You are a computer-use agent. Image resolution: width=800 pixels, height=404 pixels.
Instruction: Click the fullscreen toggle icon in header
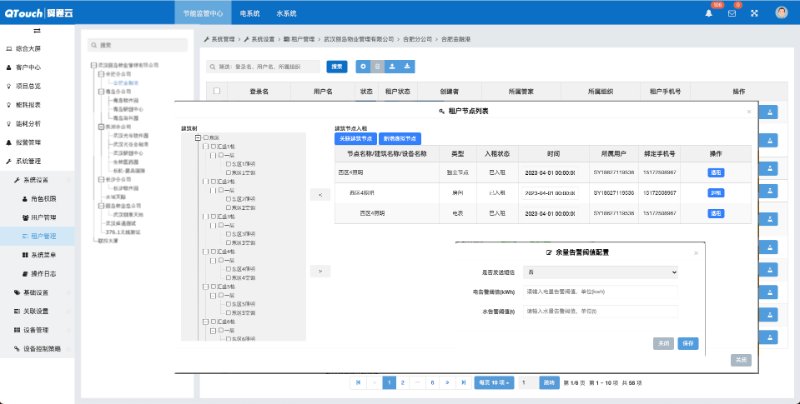[x=755, y=13]
